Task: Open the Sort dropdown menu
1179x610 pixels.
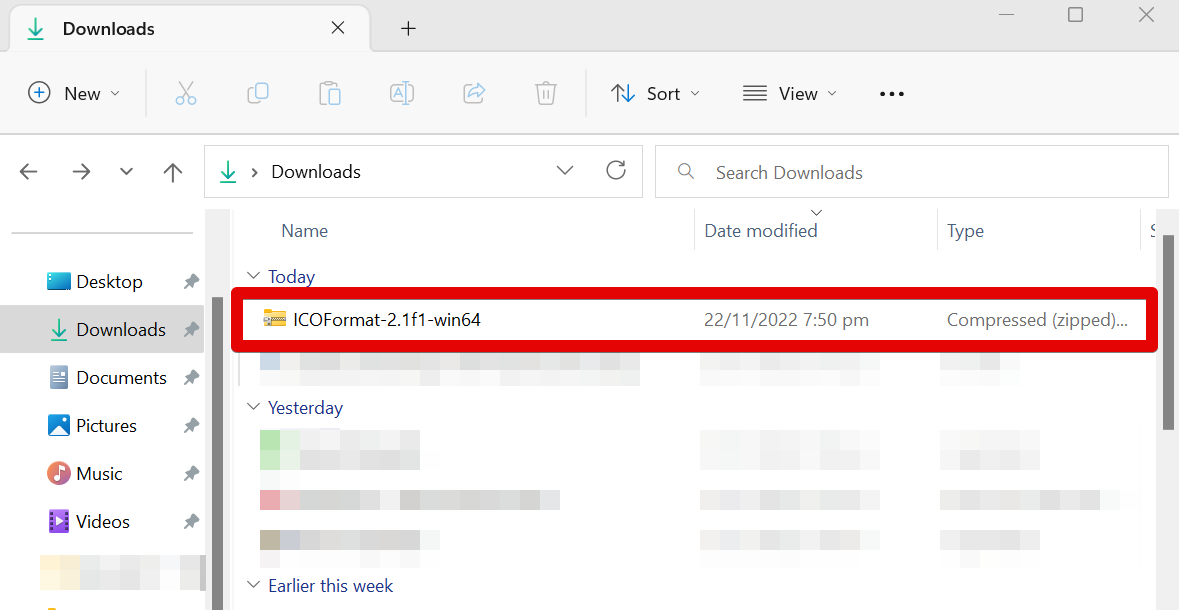Action: click(x=655, y=93)
